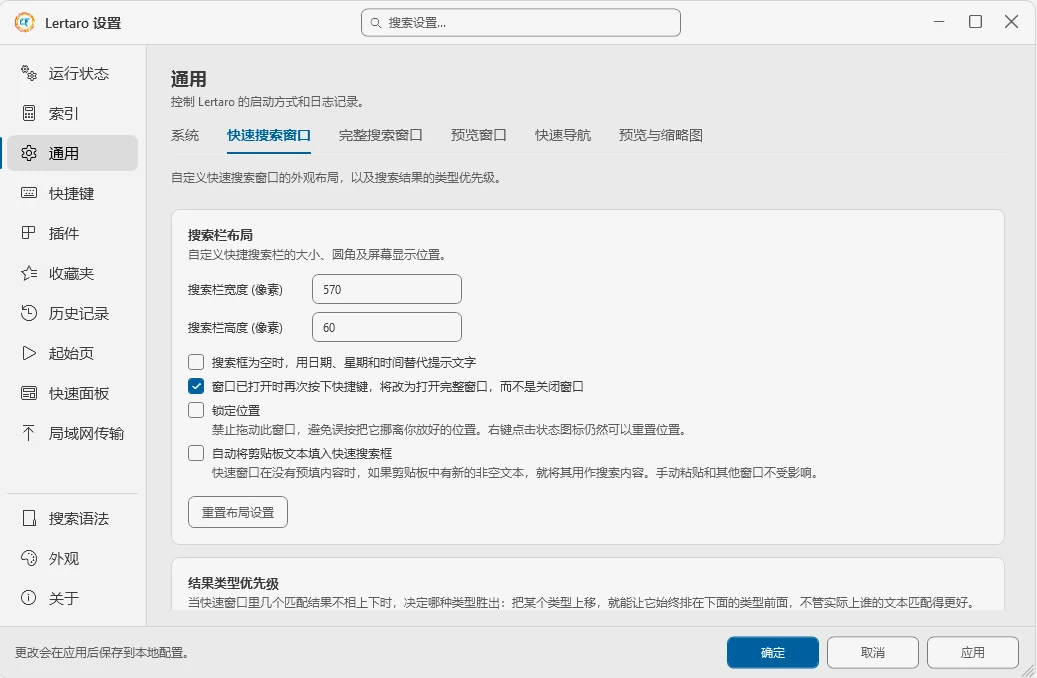Click the 快速面板 panel icon
Screen dimensions: 1037x678
(28, 394)
